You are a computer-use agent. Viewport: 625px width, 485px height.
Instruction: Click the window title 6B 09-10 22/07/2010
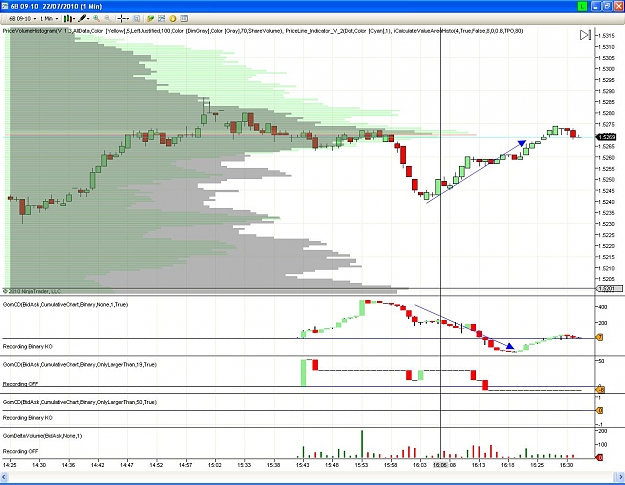56,6
